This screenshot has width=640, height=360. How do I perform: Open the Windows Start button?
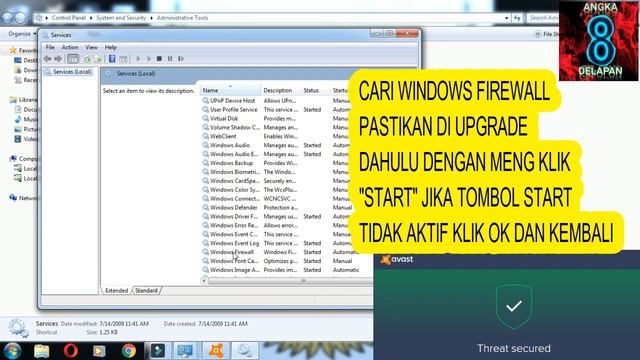(x=12, y=351)
